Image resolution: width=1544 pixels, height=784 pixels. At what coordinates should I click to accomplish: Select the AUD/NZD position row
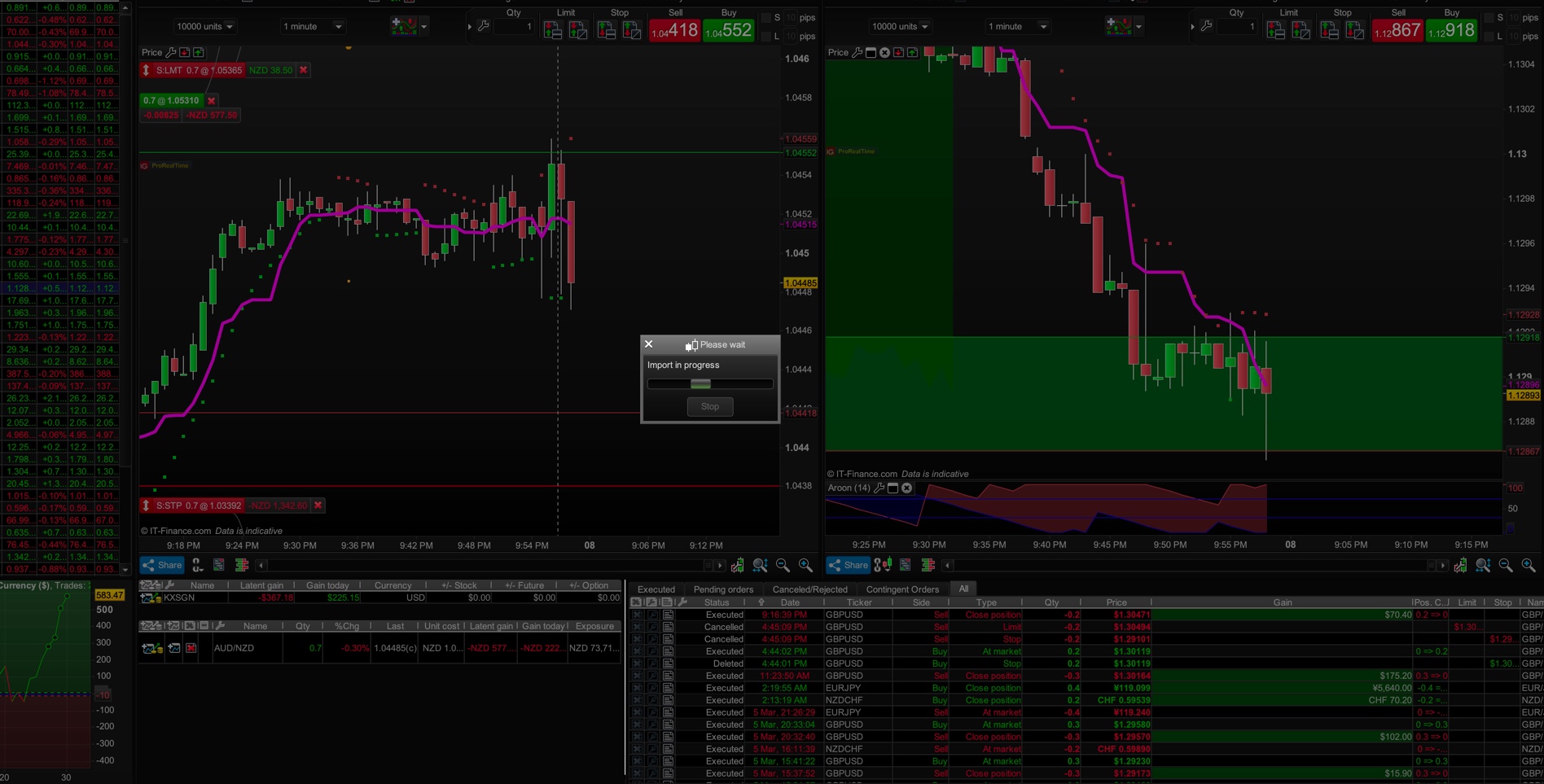(380, 648)
